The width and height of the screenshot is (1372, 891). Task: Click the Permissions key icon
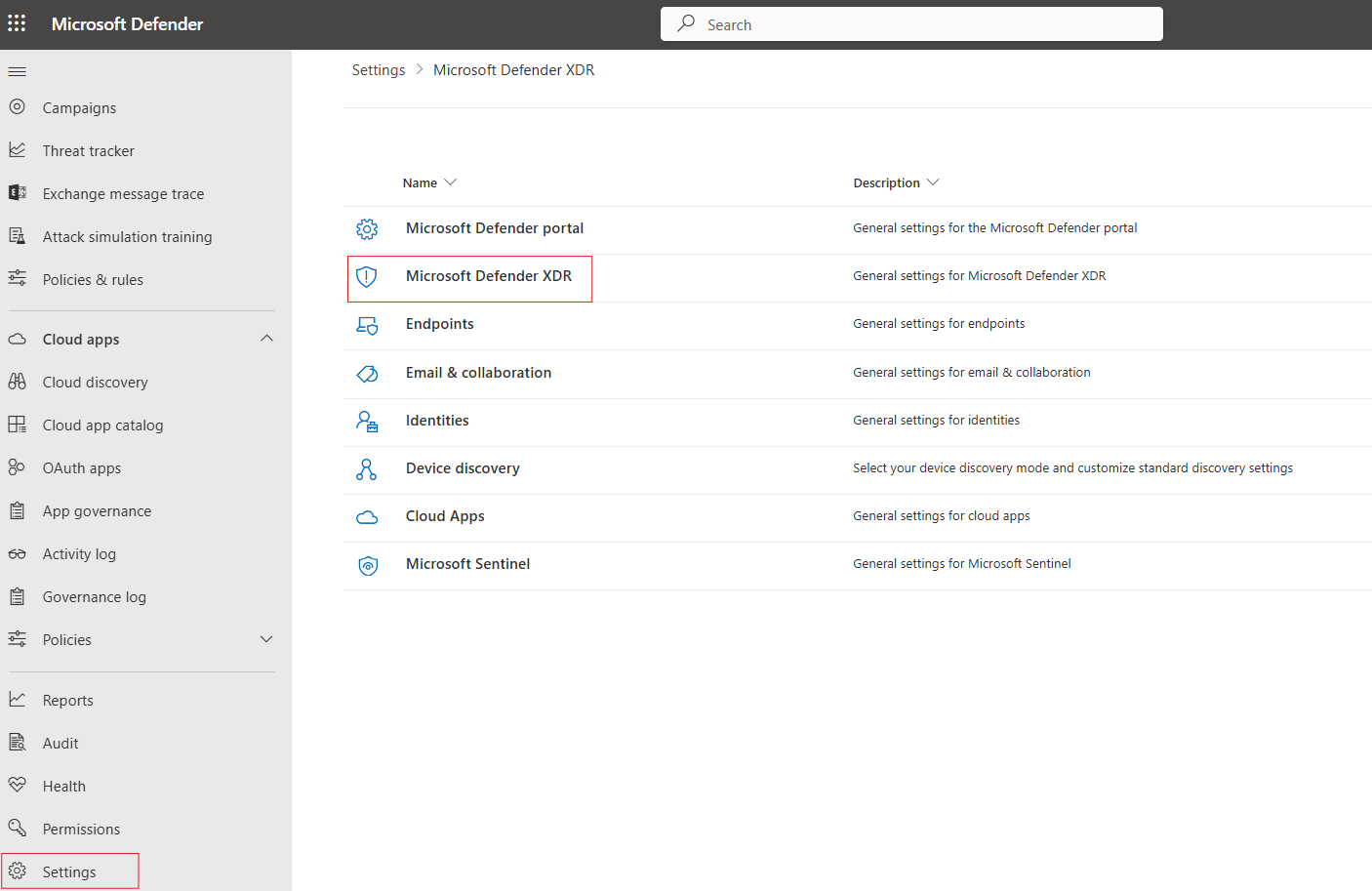(x=17, y=829)
